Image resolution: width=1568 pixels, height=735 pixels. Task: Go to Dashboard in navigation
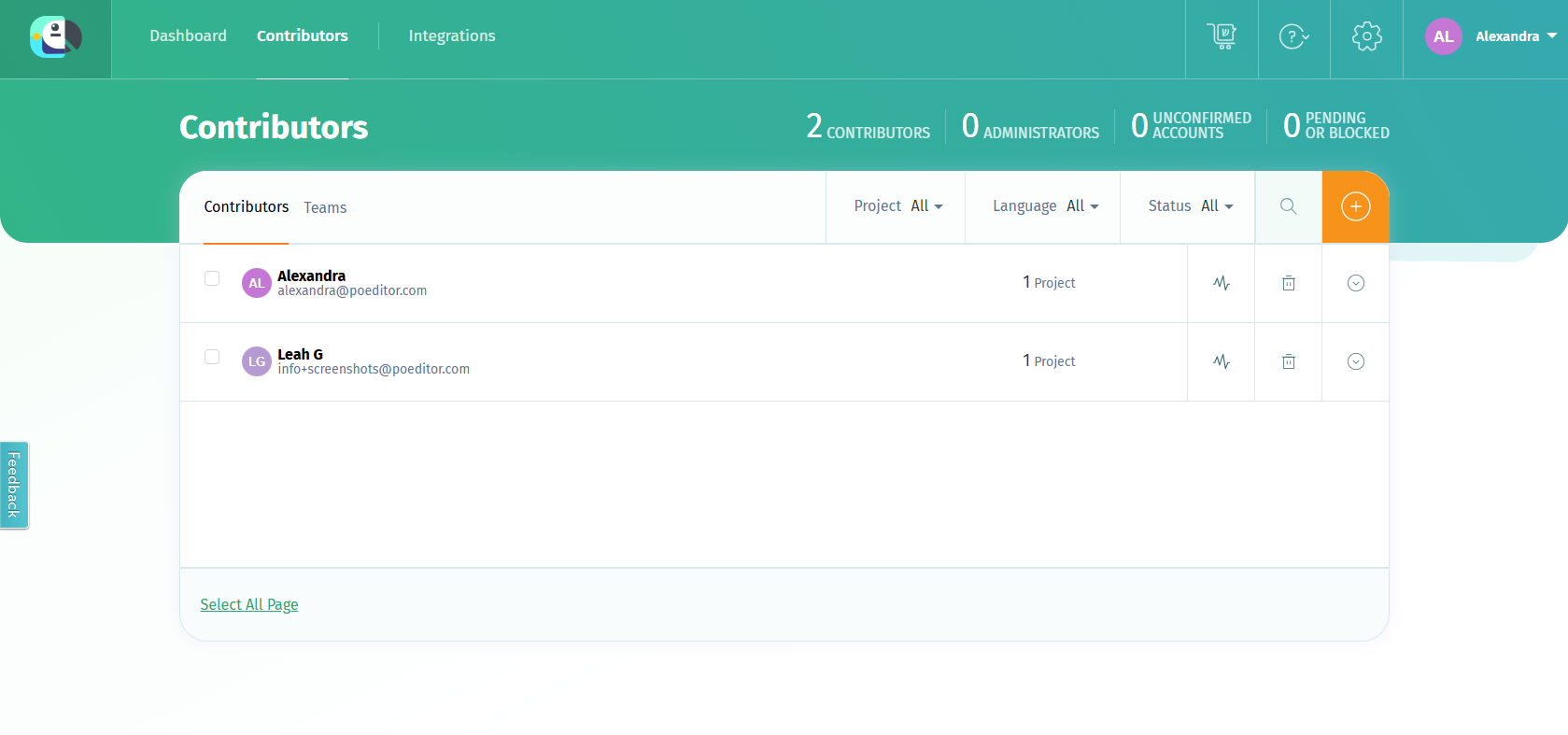tap(188, 35)
